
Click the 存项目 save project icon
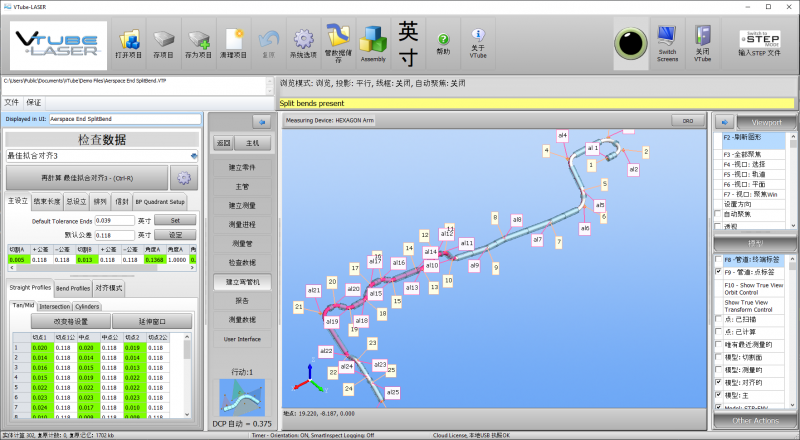[163, 40]
